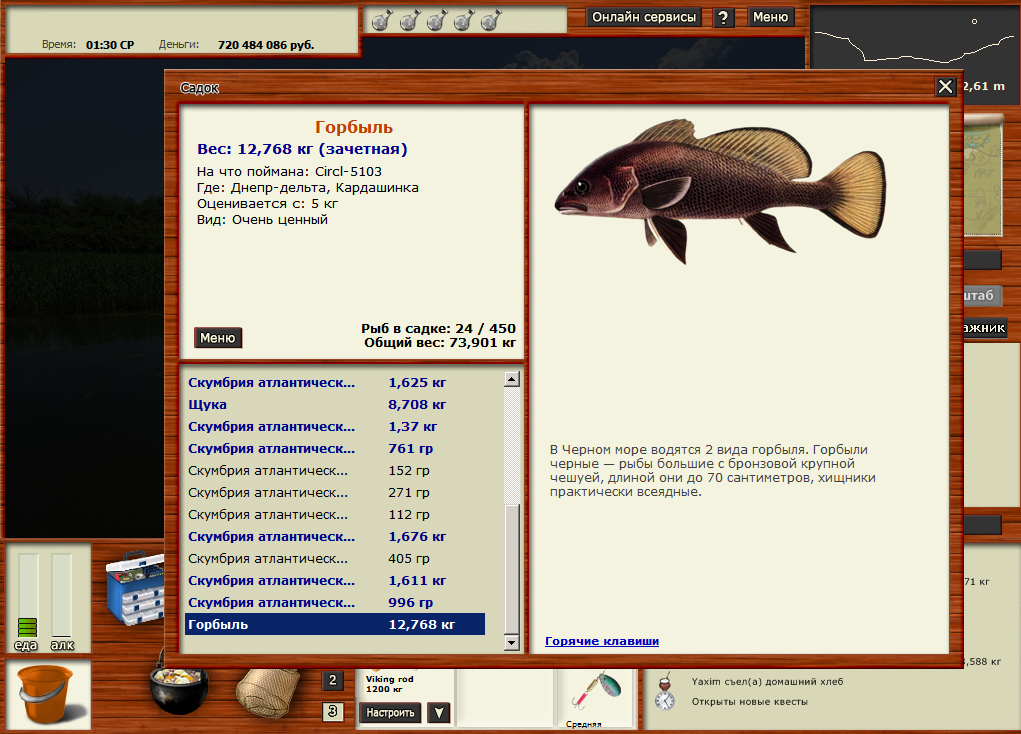Click the алк alcohol level bar

pyautogui.click(x=61, y=595)
